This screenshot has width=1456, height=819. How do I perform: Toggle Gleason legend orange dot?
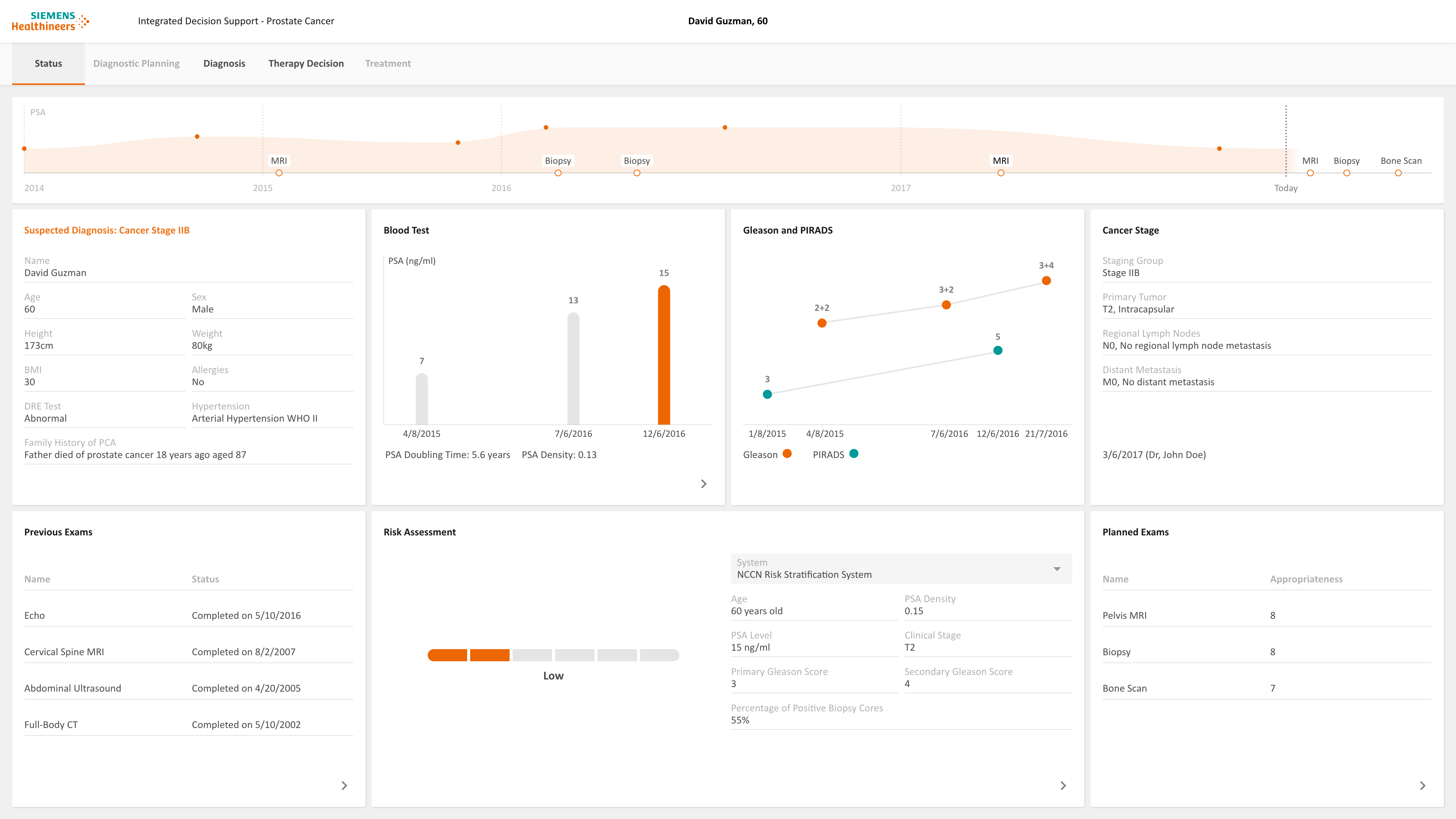coord(787,453)
